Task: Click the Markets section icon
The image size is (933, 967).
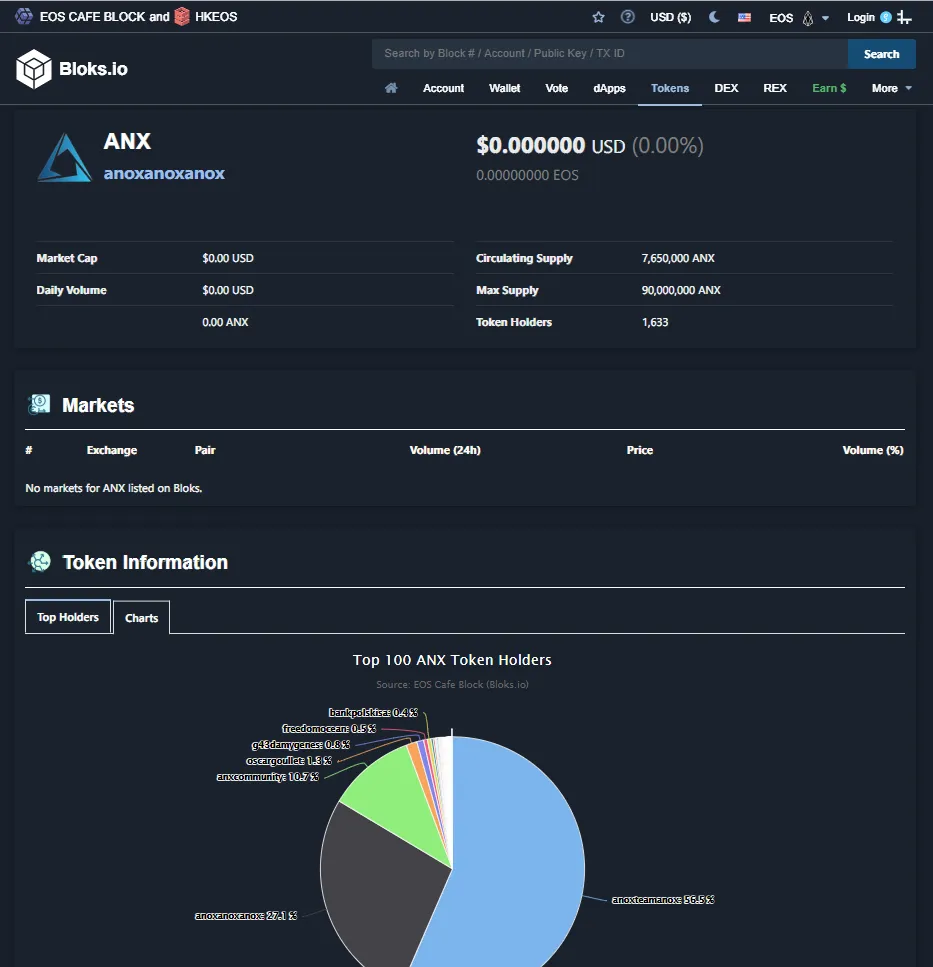Action: click(39, 405)
